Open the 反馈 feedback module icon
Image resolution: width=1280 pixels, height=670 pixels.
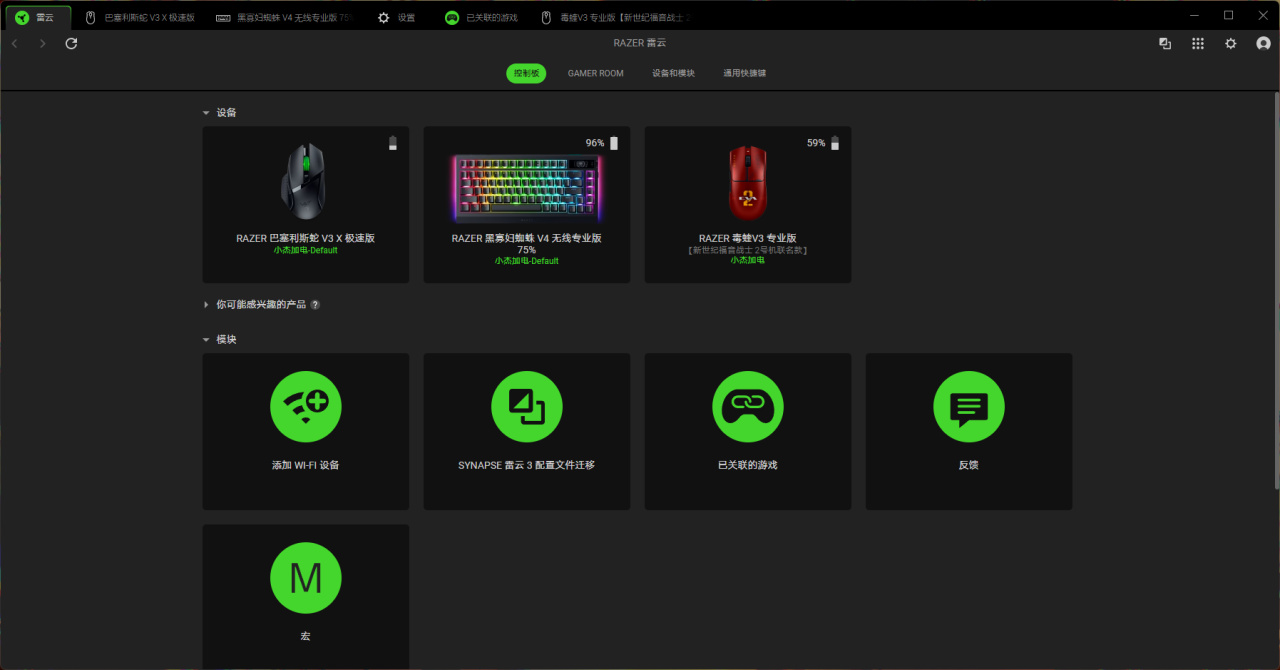969,406
